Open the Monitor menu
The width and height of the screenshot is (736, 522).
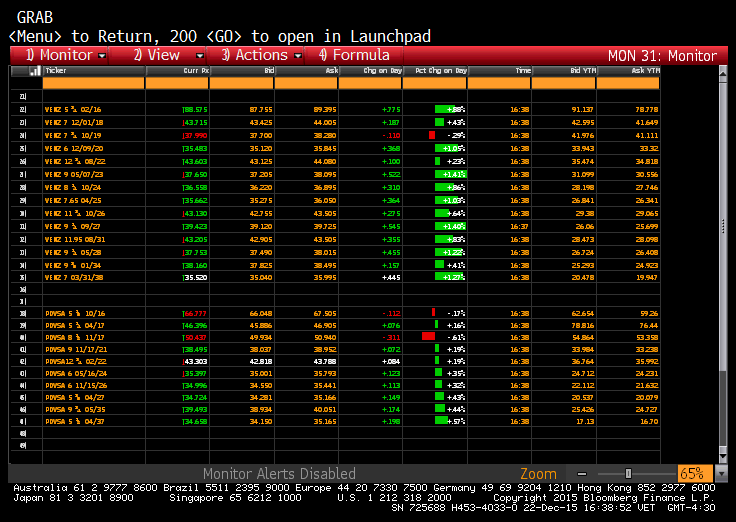(x=59, y=55)
